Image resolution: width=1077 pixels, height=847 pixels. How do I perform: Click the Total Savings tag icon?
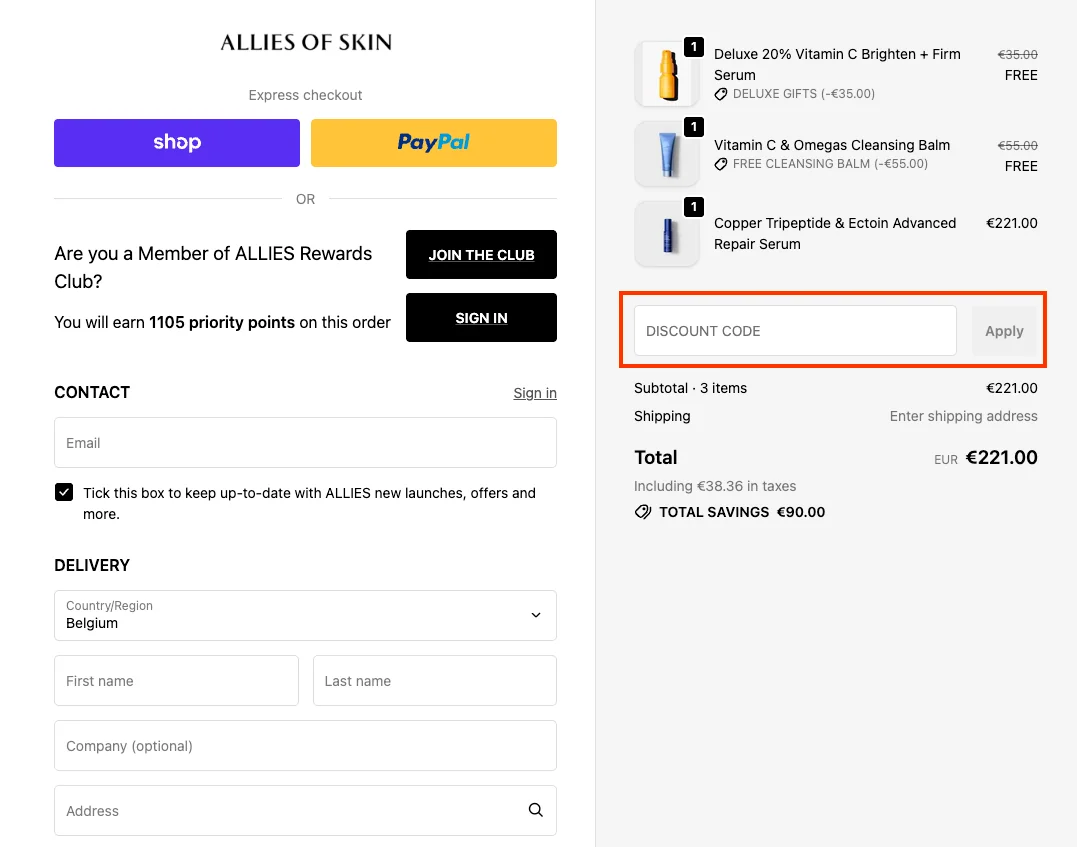pyautogui.click(x=643, y=512)
